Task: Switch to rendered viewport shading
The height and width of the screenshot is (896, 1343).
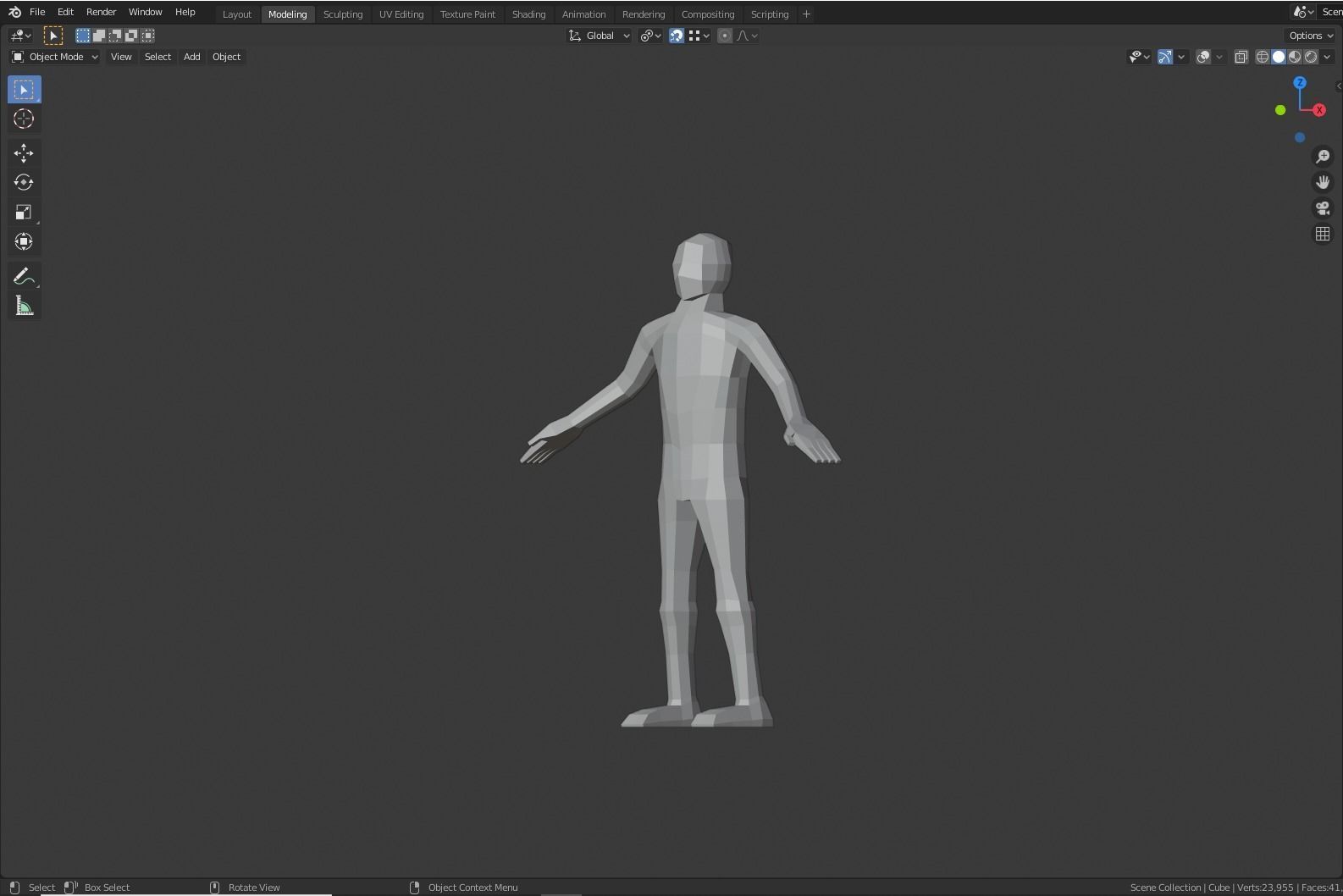Action: pos(1311,57)
